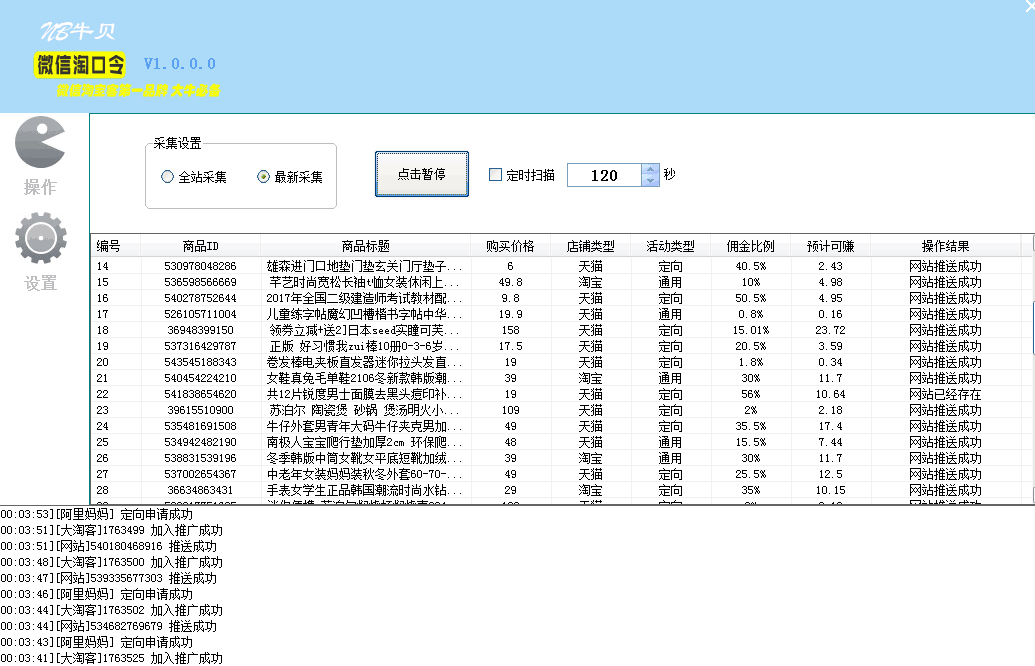Click log entry [大淘客]1763502 加入推广成功

pos(112,610)
